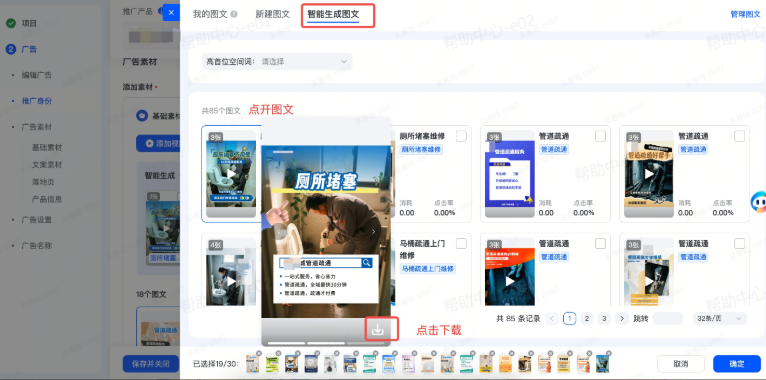Click the green check icon beside 项目
This screenshot has height=380, width=766.
(x=11, y=23)
